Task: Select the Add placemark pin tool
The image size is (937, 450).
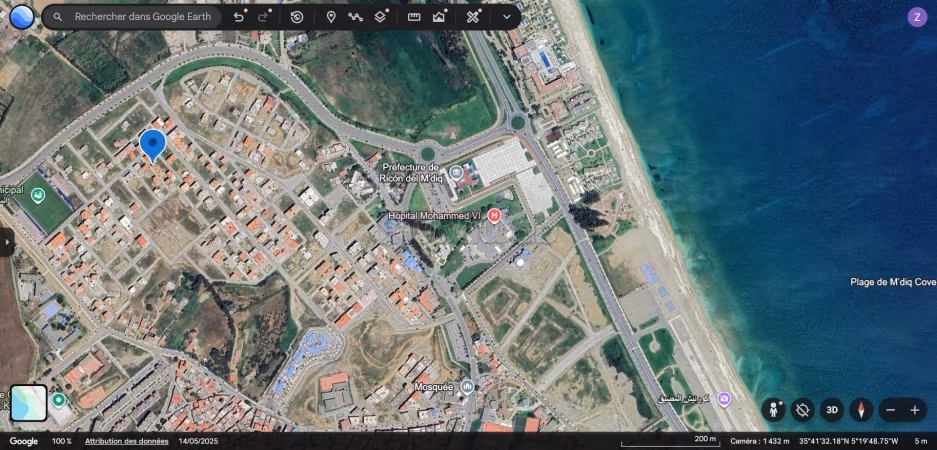Action: (331, 17)
